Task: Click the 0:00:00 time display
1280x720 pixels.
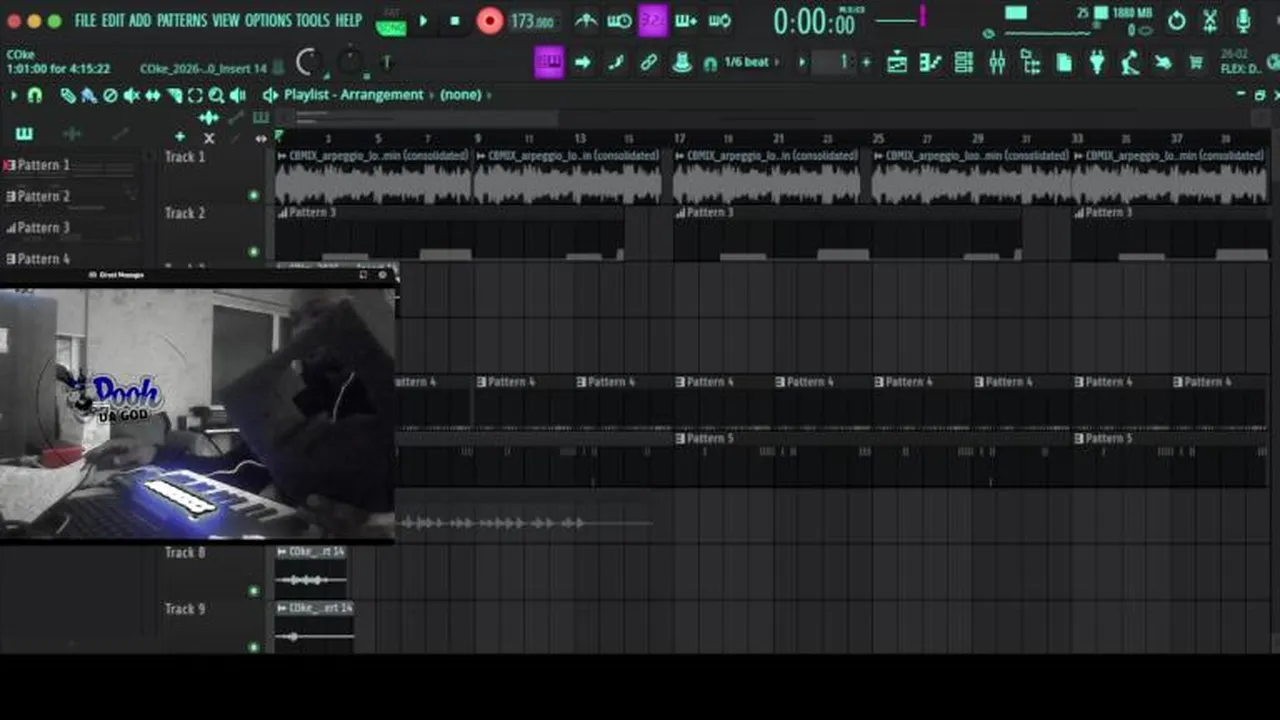Action: pos(815,21)
